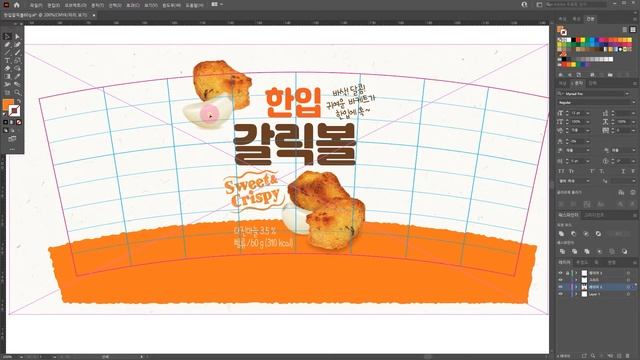Image resolution: width=640 pixels, height=360 pixels.
Task: Open 문자(T) Type menu
Action: point(98,5)
